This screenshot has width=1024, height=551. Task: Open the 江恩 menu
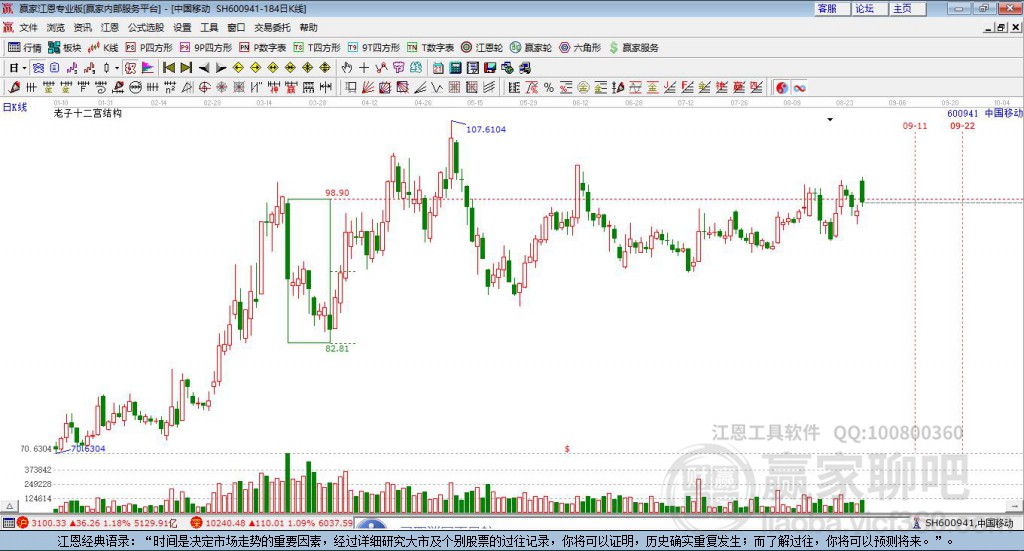[x=110, y=27]
